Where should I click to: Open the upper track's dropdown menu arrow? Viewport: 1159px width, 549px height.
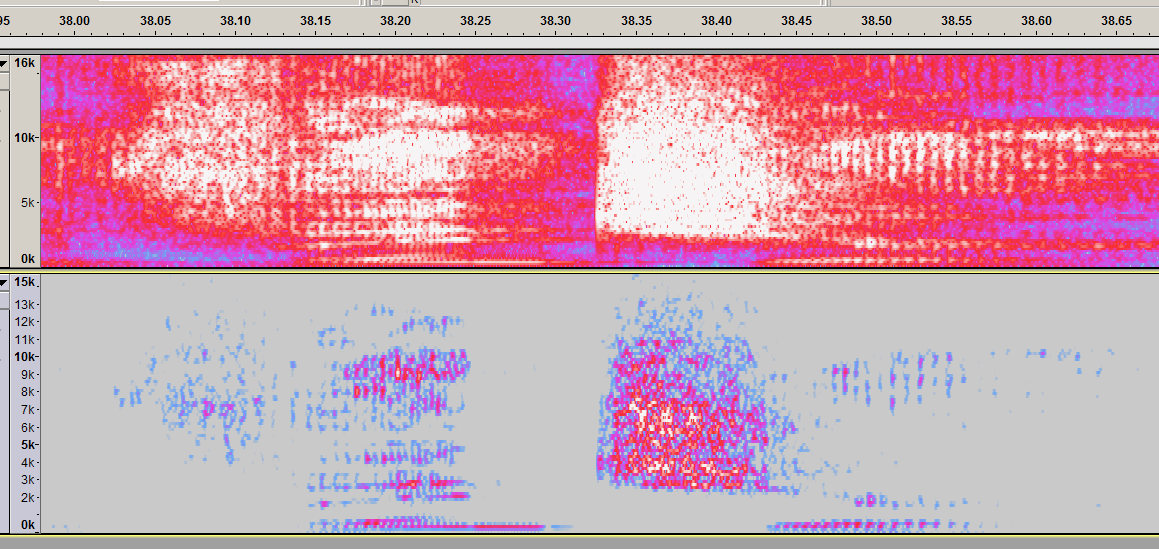pyautogui.click(x=4, y=64)
